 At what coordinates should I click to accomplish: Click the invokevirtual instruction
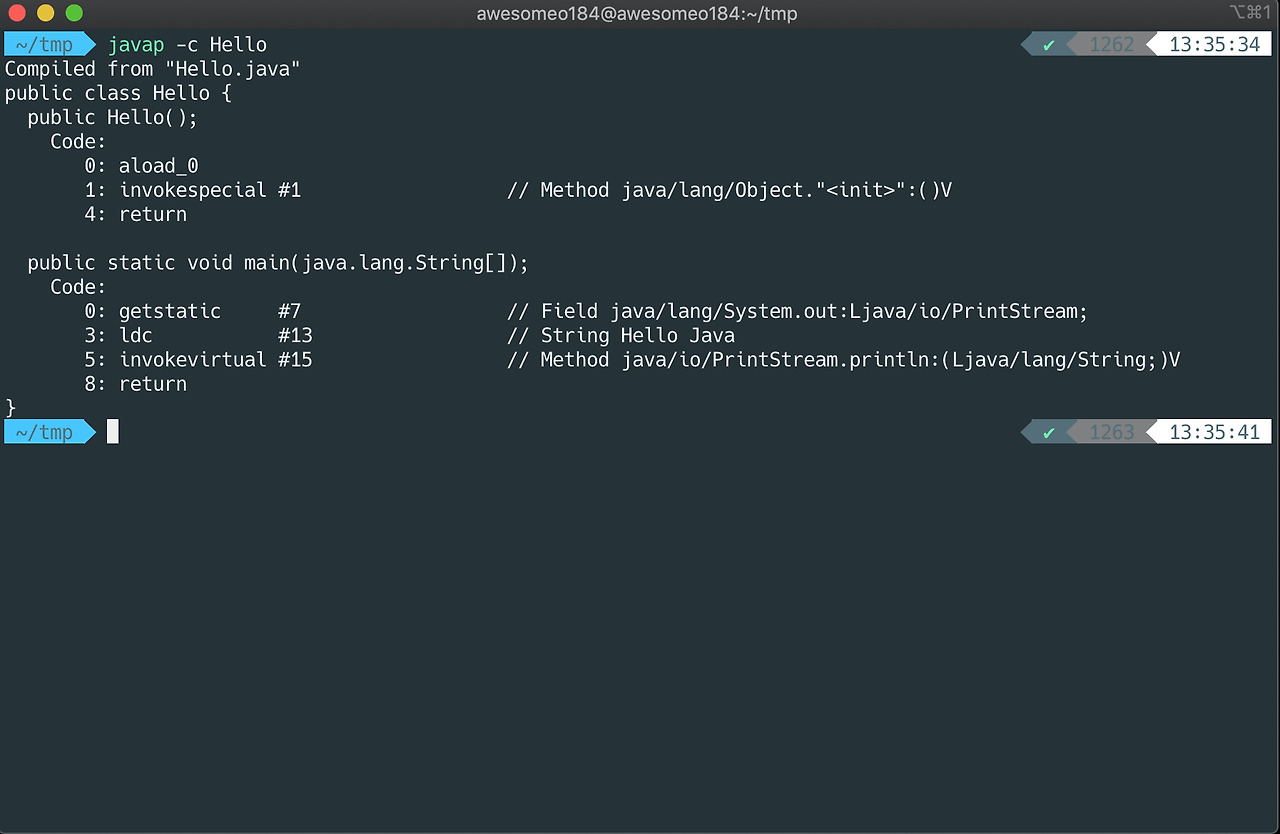point(193,360)
